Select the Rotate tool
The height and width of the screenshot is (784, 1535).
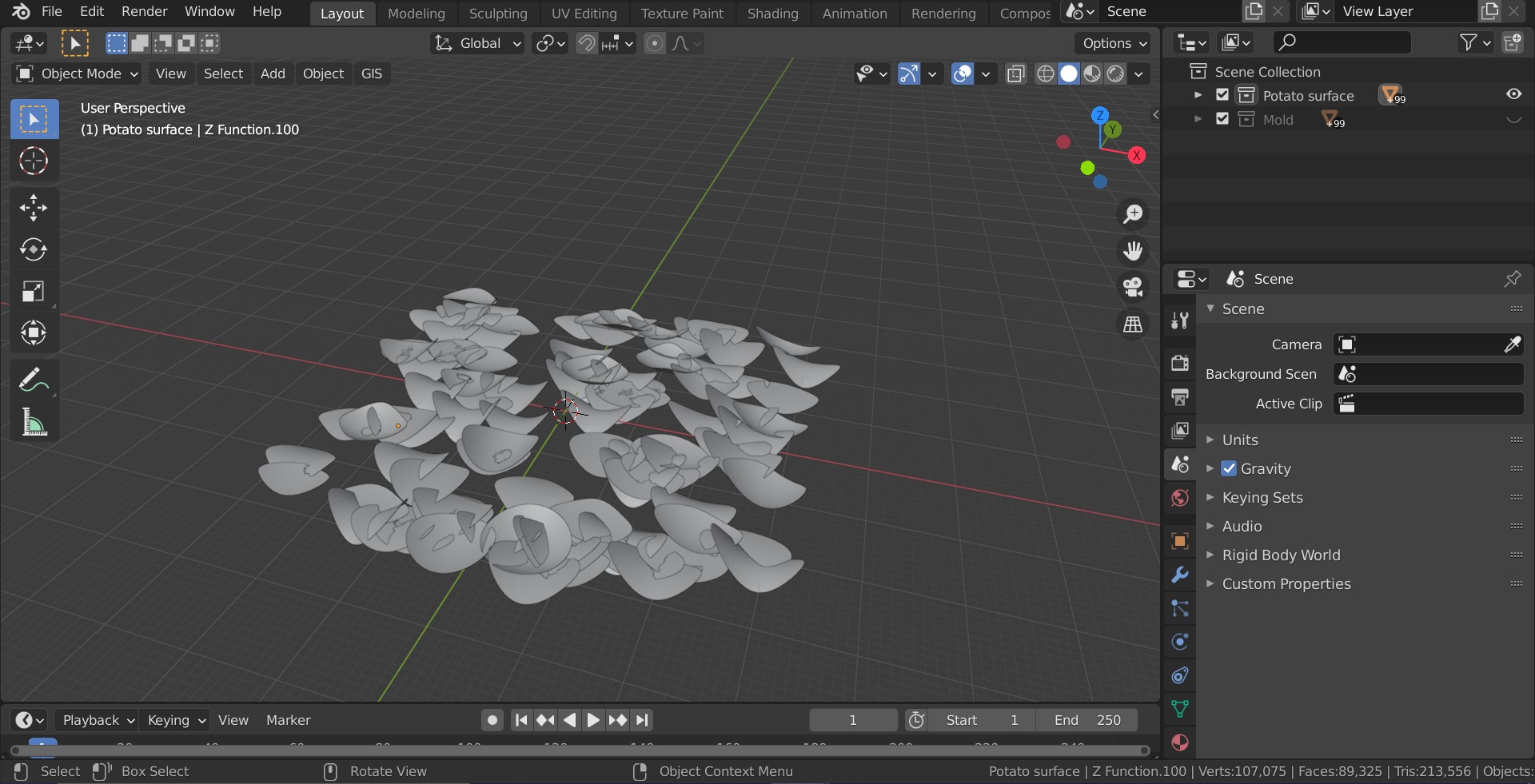[34, 249]
